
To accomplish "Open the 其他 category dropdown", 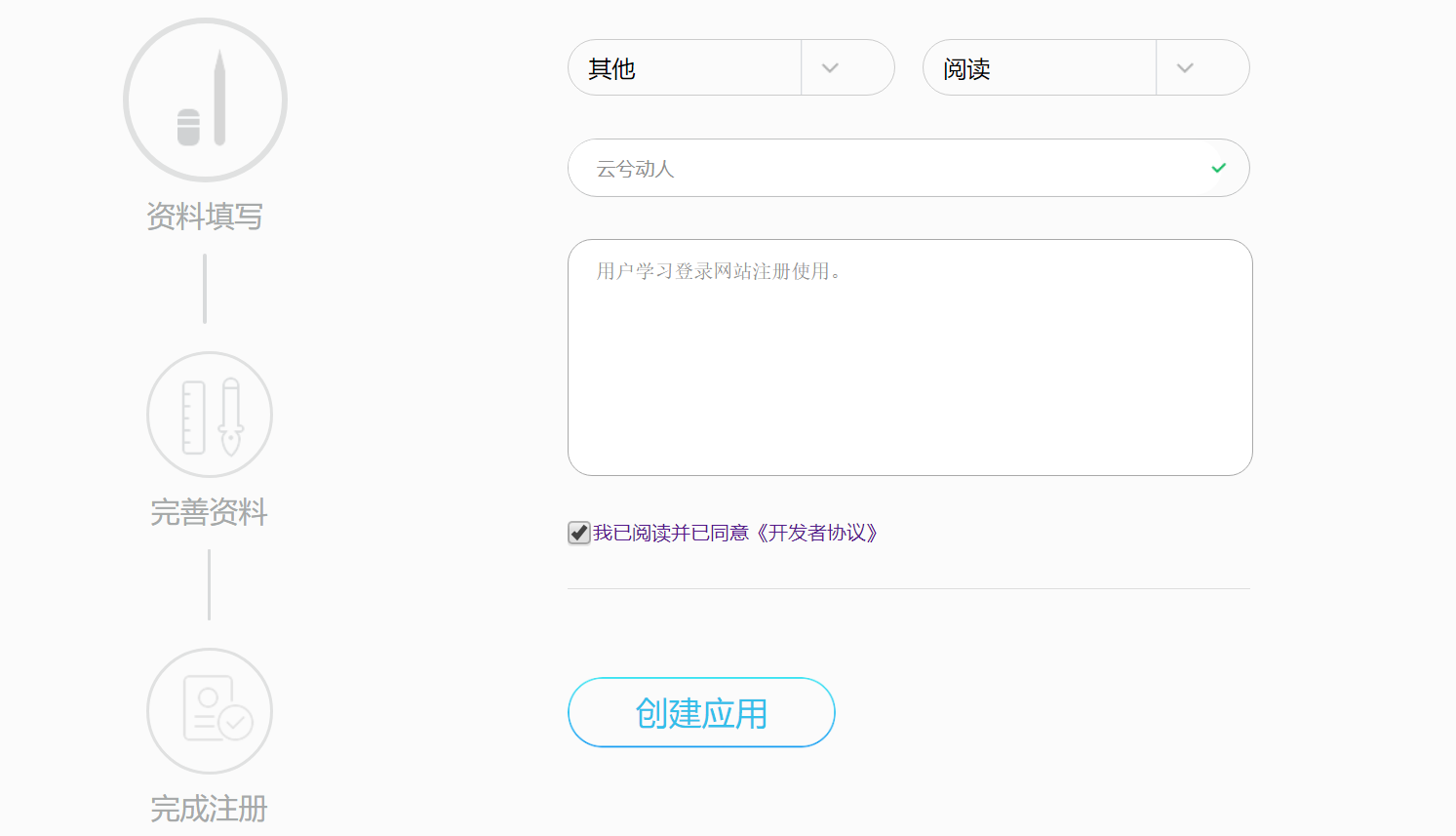I will click(730, 67).
